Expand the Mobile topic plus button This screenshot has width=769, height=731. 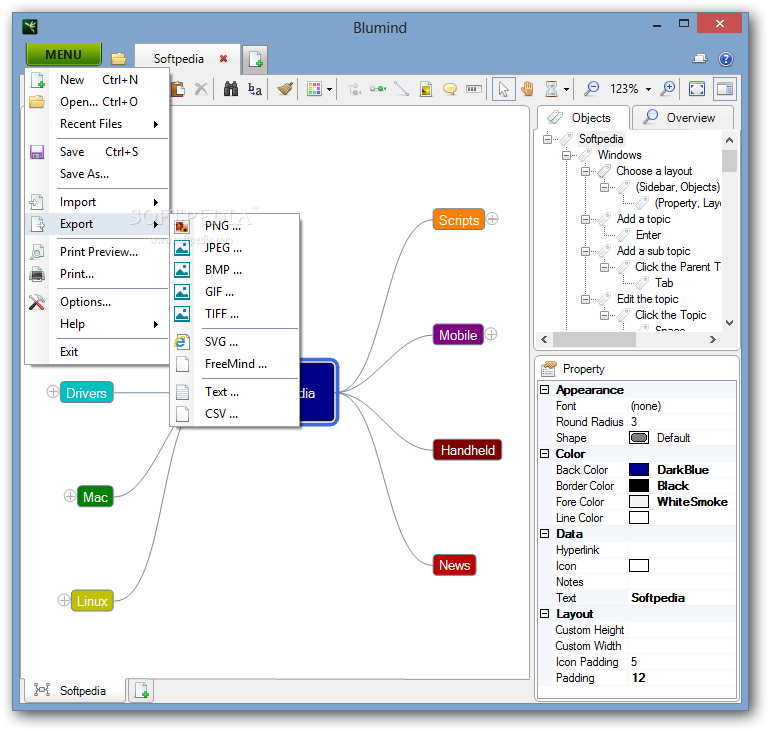pos(491,334)
